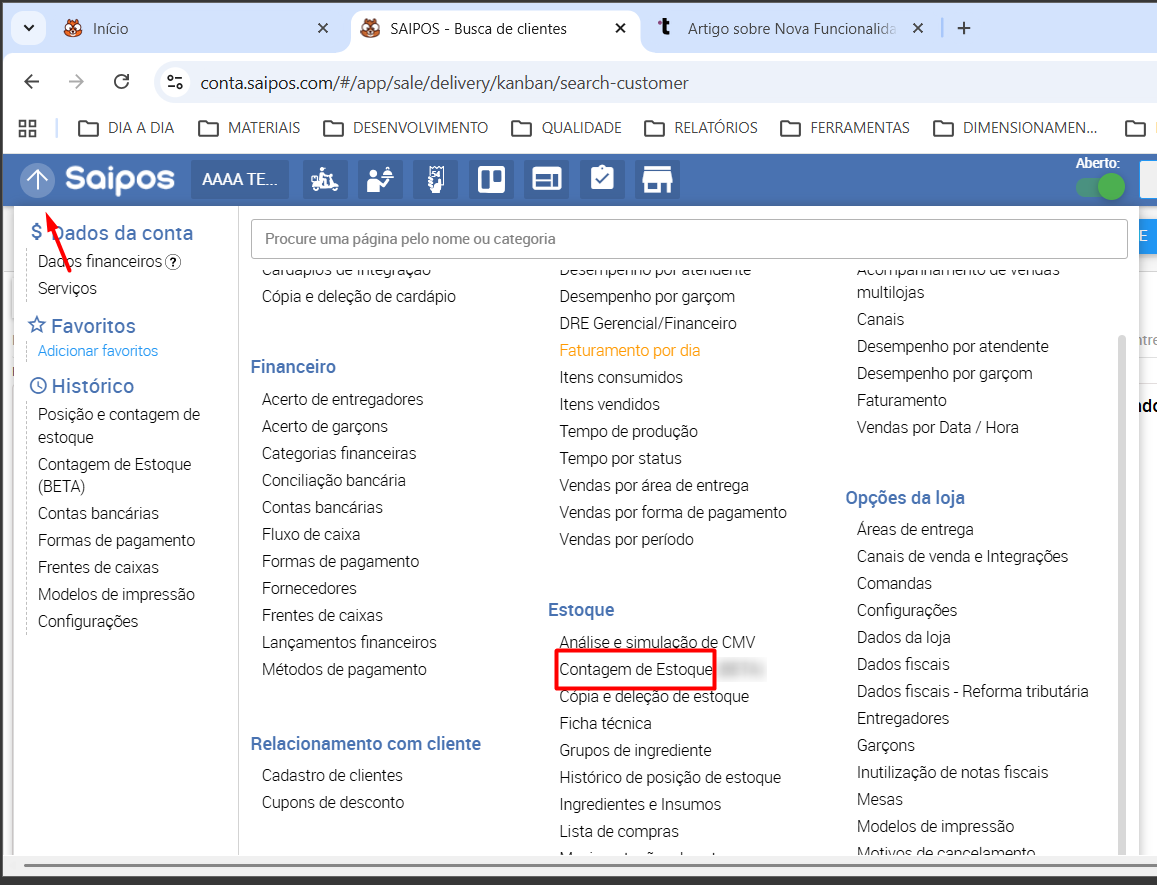Screen dimensions: 1157x885
Task: Reload the page with refresh icon
Action: click(122, 82)
